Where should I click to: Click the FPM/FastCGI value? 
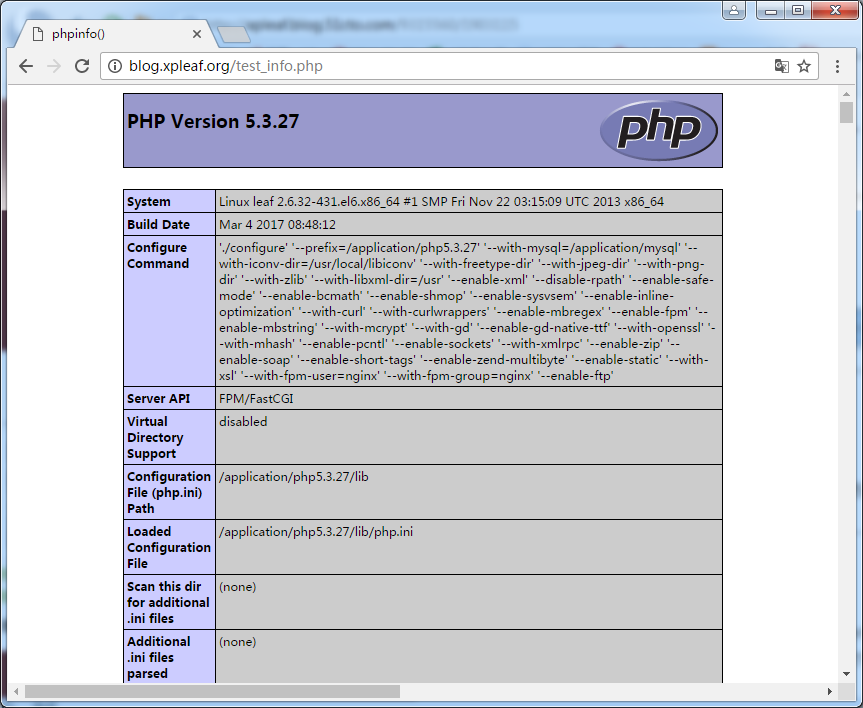(x=256, y=399)
